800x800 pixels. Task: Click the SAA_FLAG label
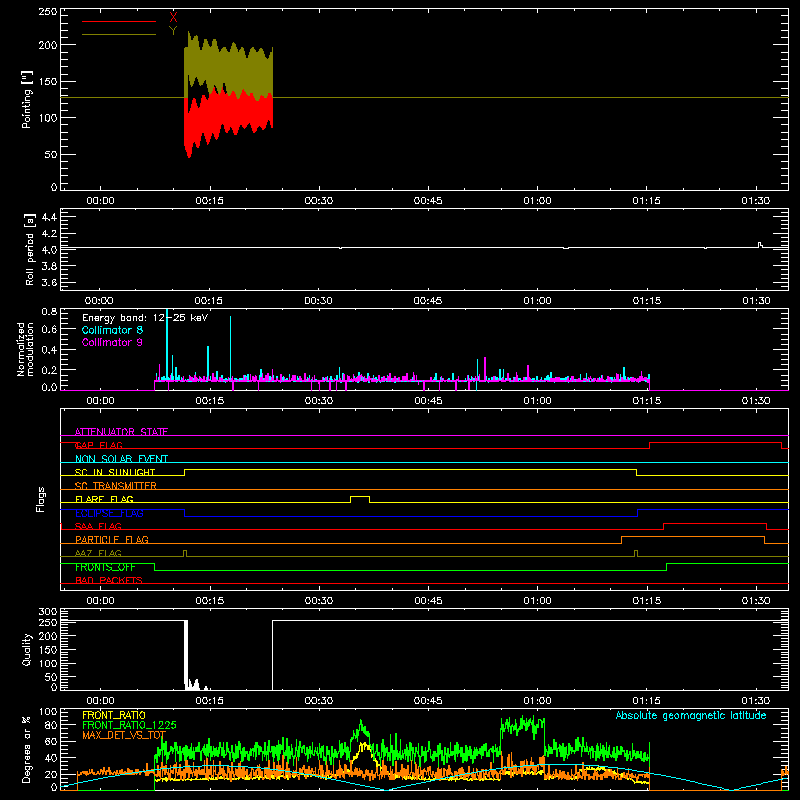coord(98,526)
